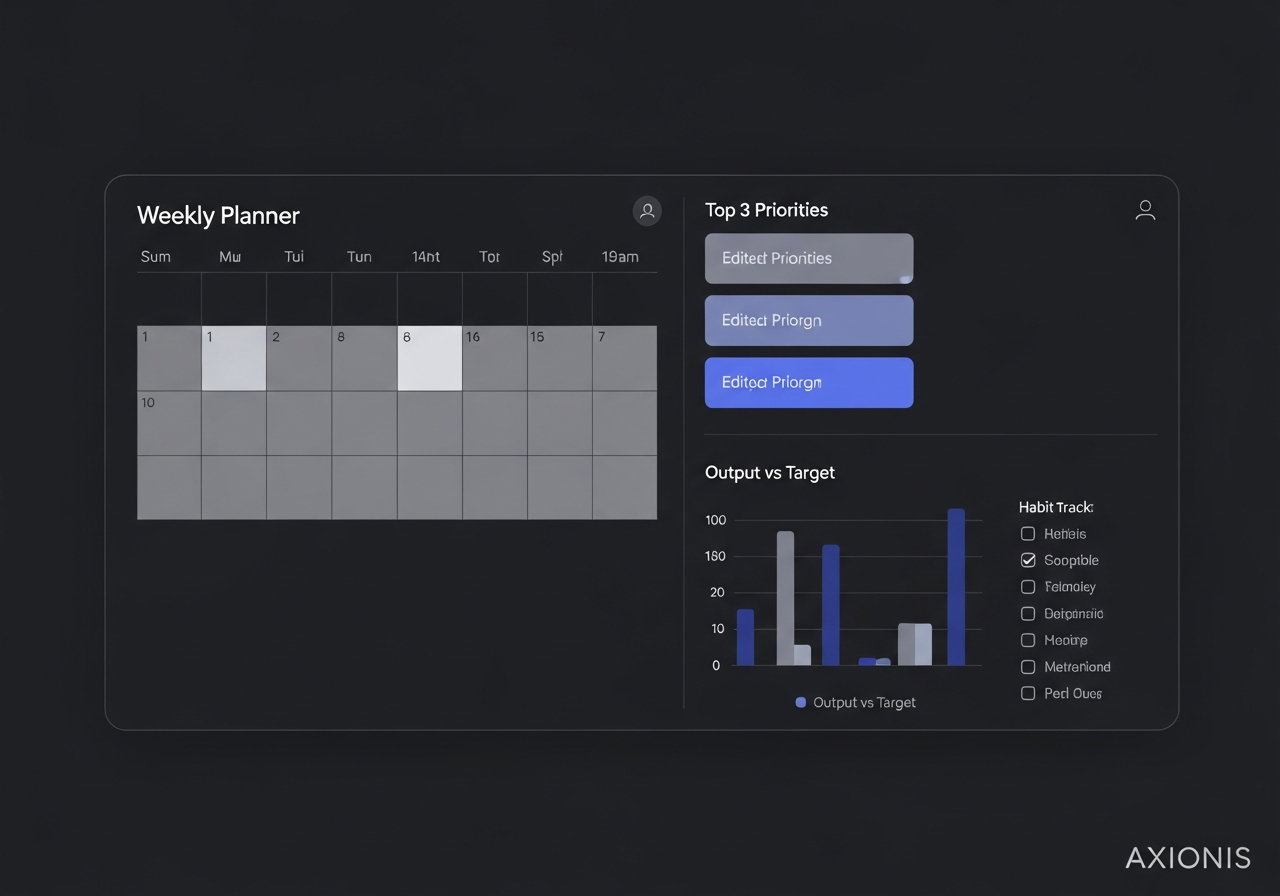1280x896 pixels.
Task: Click the calendar cell numbered 10
Action: 168,422
